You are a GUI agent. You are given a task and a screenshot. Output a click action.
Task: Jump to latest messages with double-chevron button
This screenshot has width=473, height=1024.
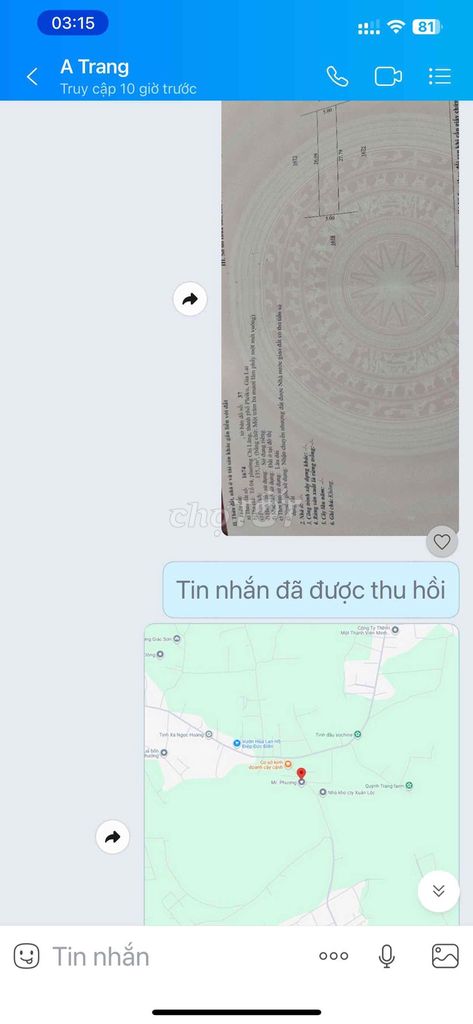click(438, 891)
